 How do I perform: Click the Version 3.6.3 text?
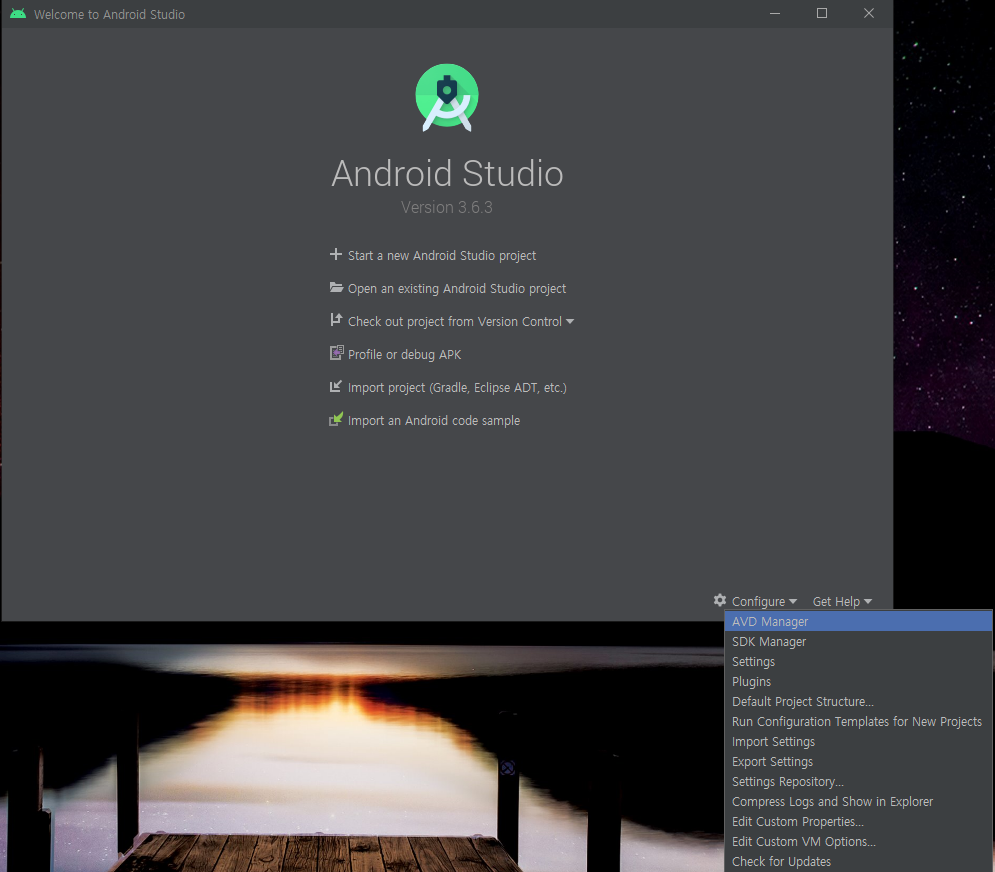coord(447,208)
